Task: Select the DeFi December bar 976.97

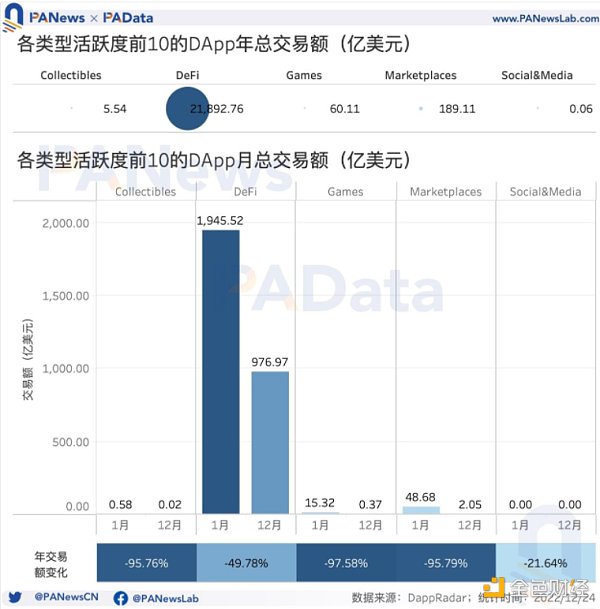Action: click(x=270, y=442)
